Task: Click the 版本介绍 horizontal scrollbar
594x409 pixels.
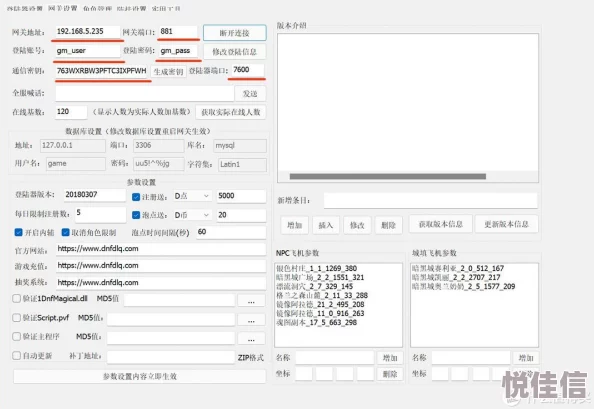Action: tap(388, 176)
